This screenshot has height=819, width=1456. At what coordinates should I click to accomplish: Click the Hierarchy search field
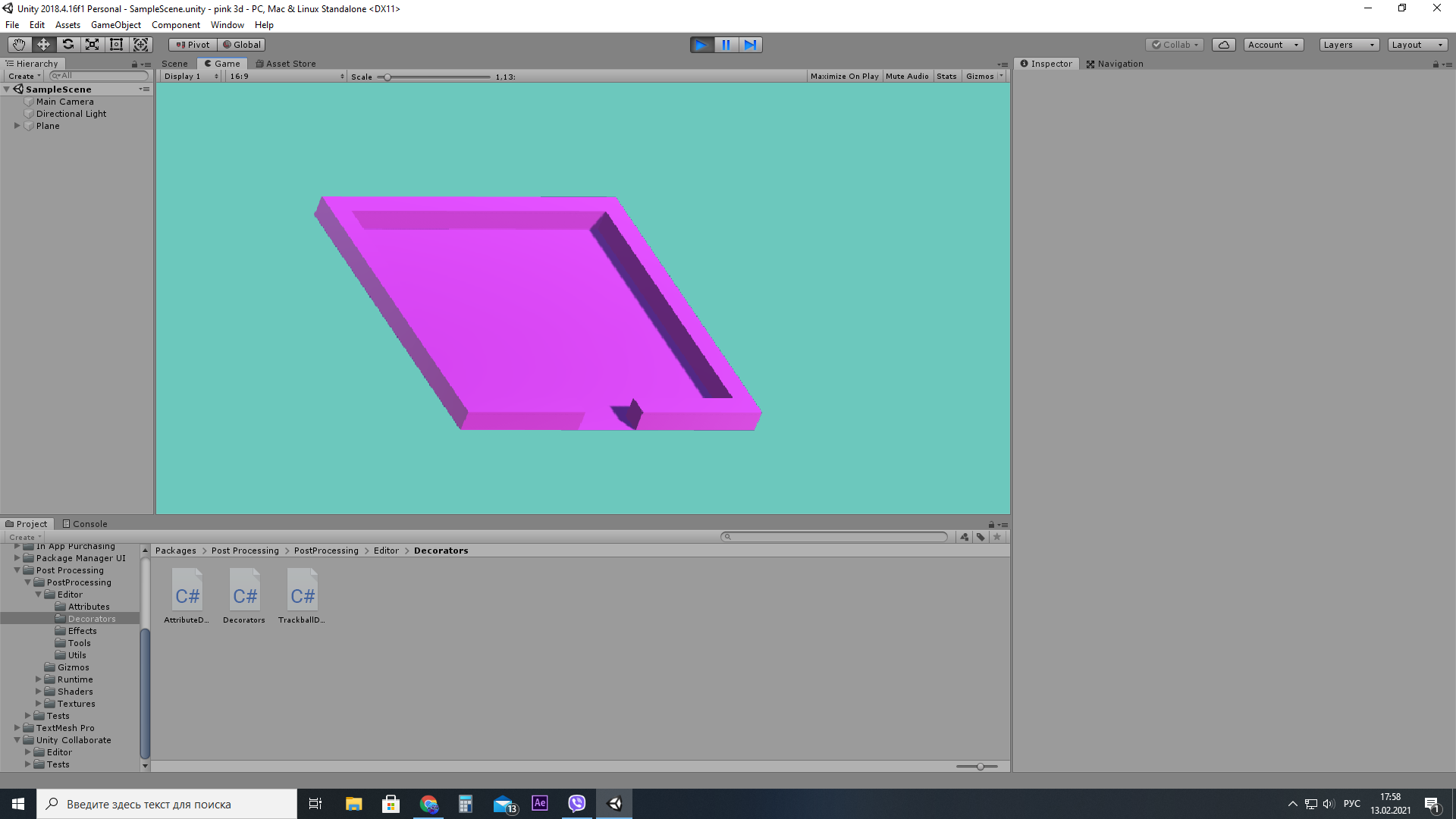click(x=99, y=76)
